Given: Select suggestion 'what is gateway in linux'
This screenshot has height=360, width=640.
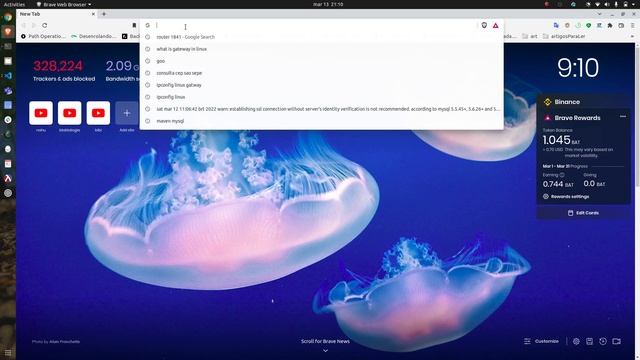Looking at the screenshot, I should point(322,49).
